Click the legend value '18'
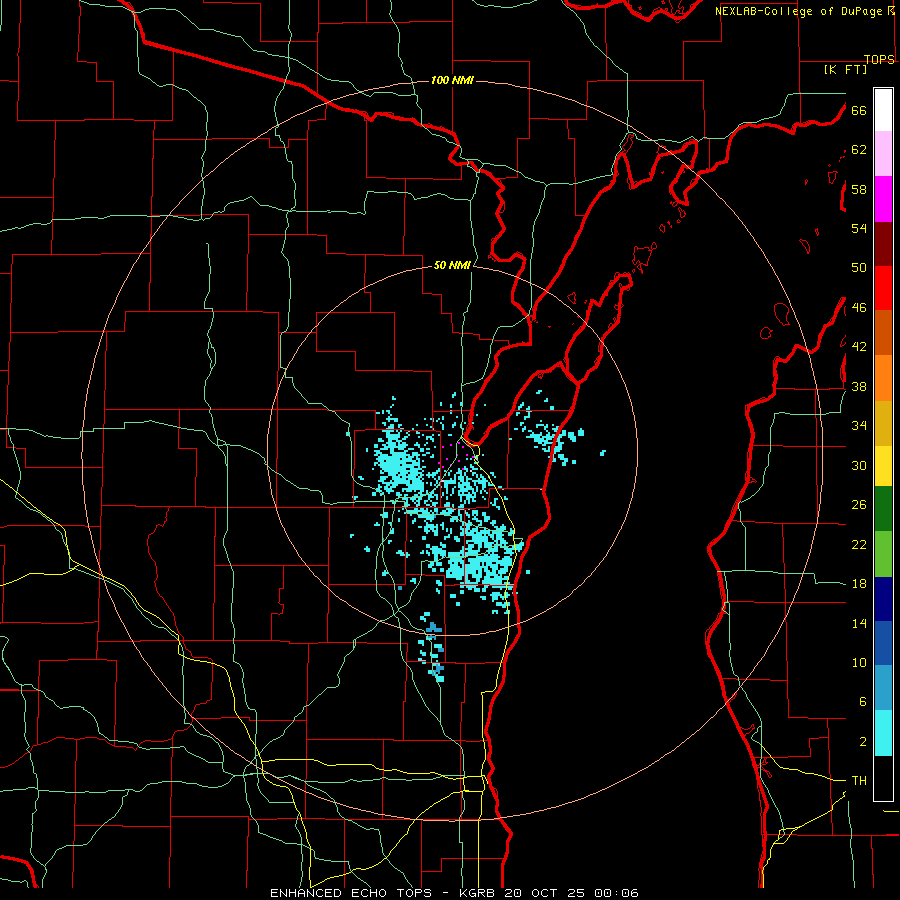 coord(859,584)
